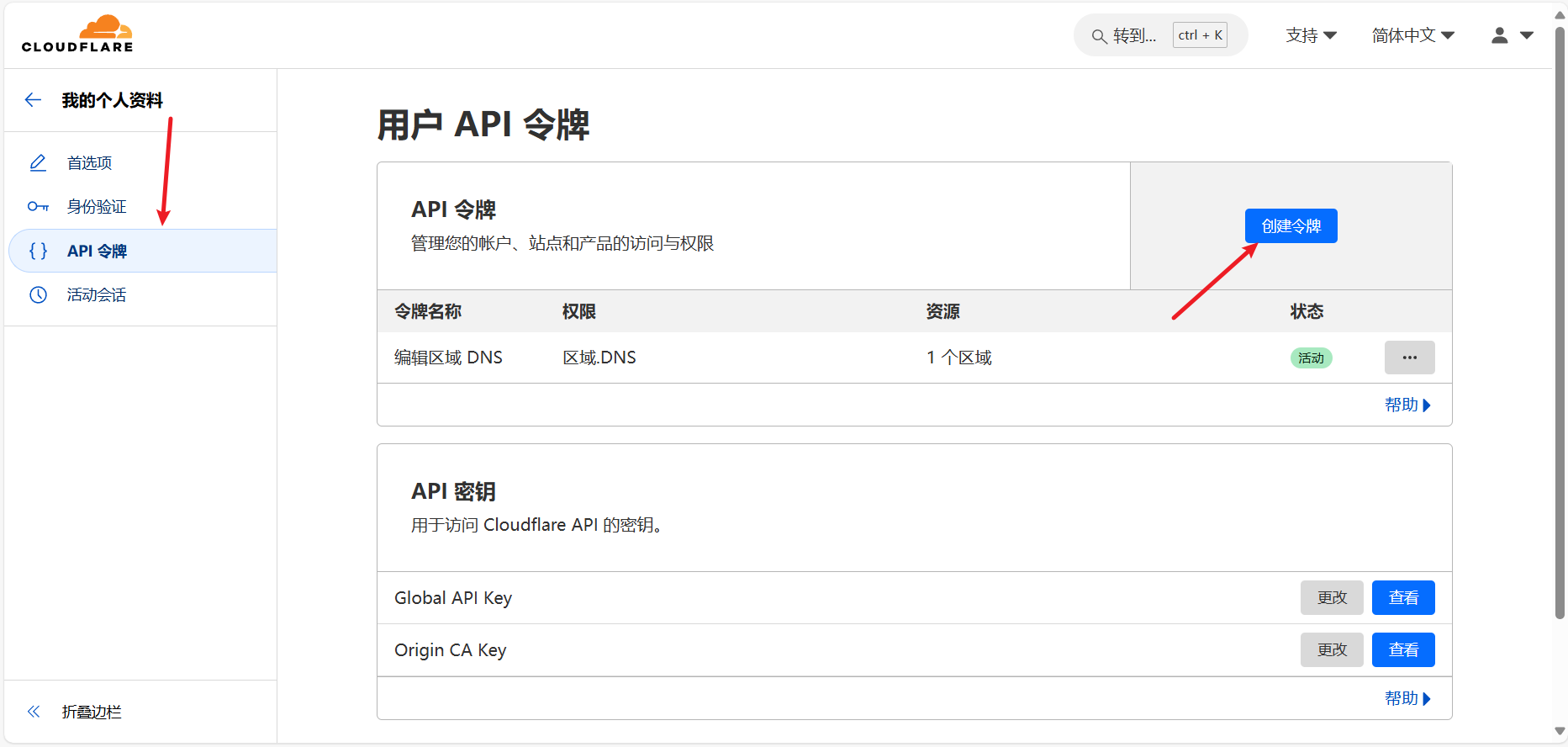
Task: Click the Cloudflare logo
Action: [77, 34]
